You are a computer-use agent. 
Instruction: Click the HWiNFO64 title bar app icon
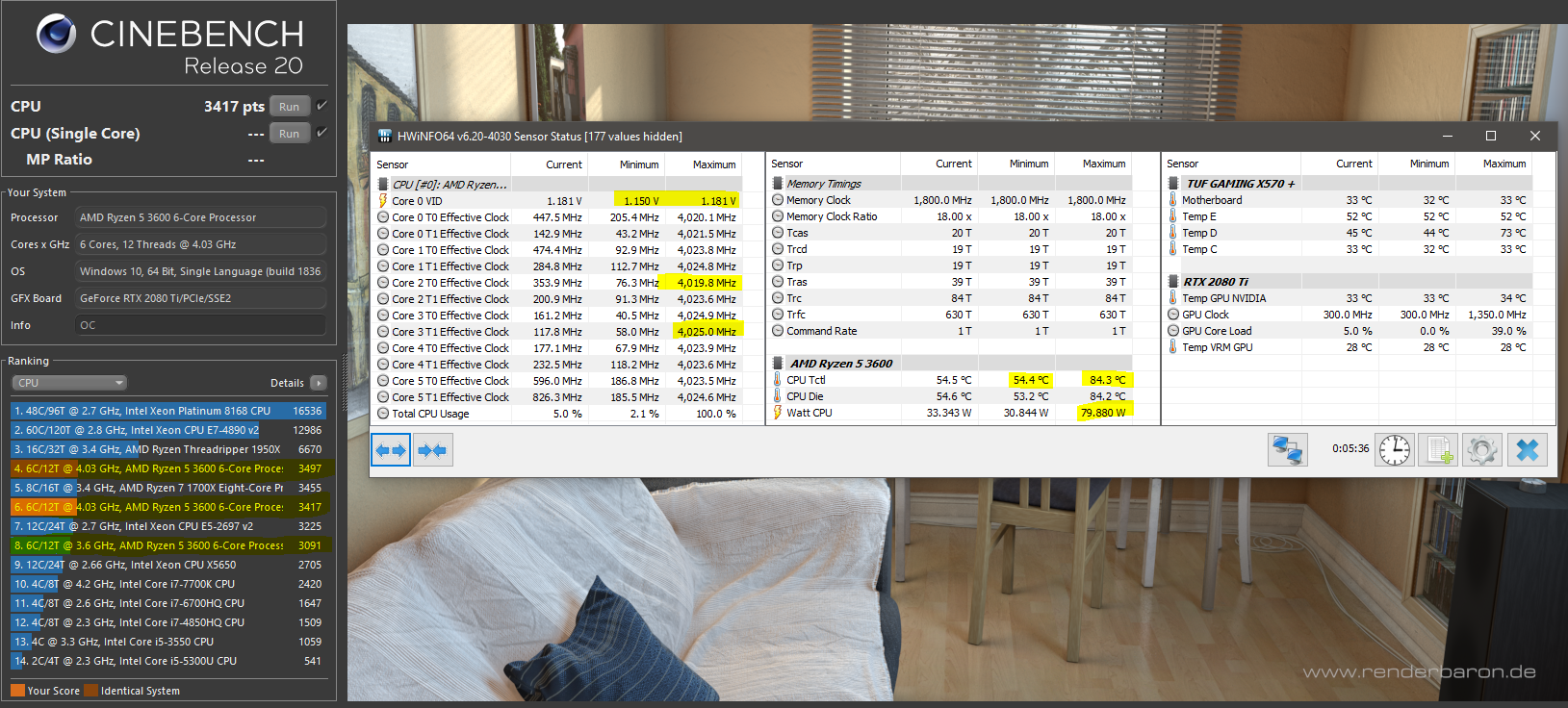click(385, 136)
